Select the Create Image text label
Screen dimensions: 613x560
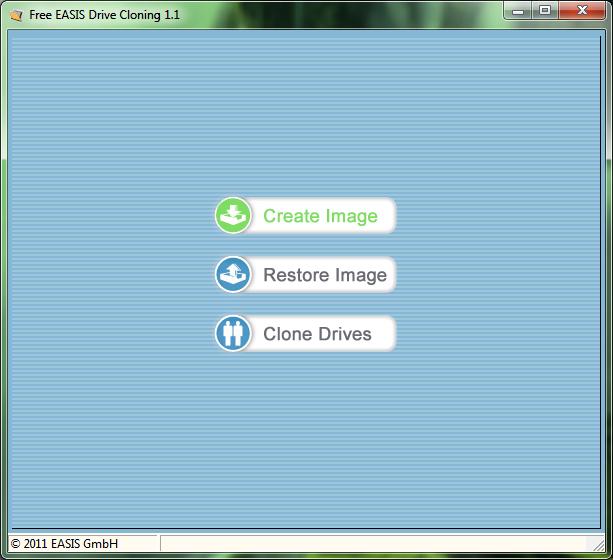pyautogui.click(x=320, y=216)
